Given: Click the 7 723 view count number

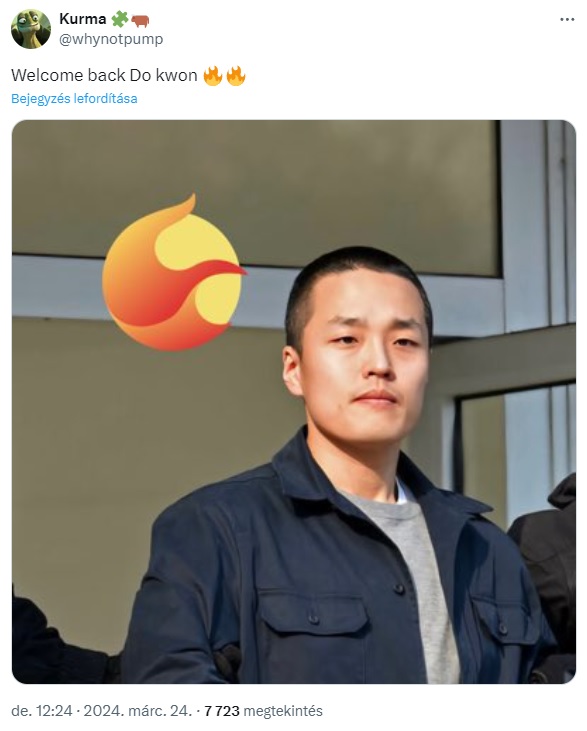Looking at the screenshot, I should click(222, 711).
